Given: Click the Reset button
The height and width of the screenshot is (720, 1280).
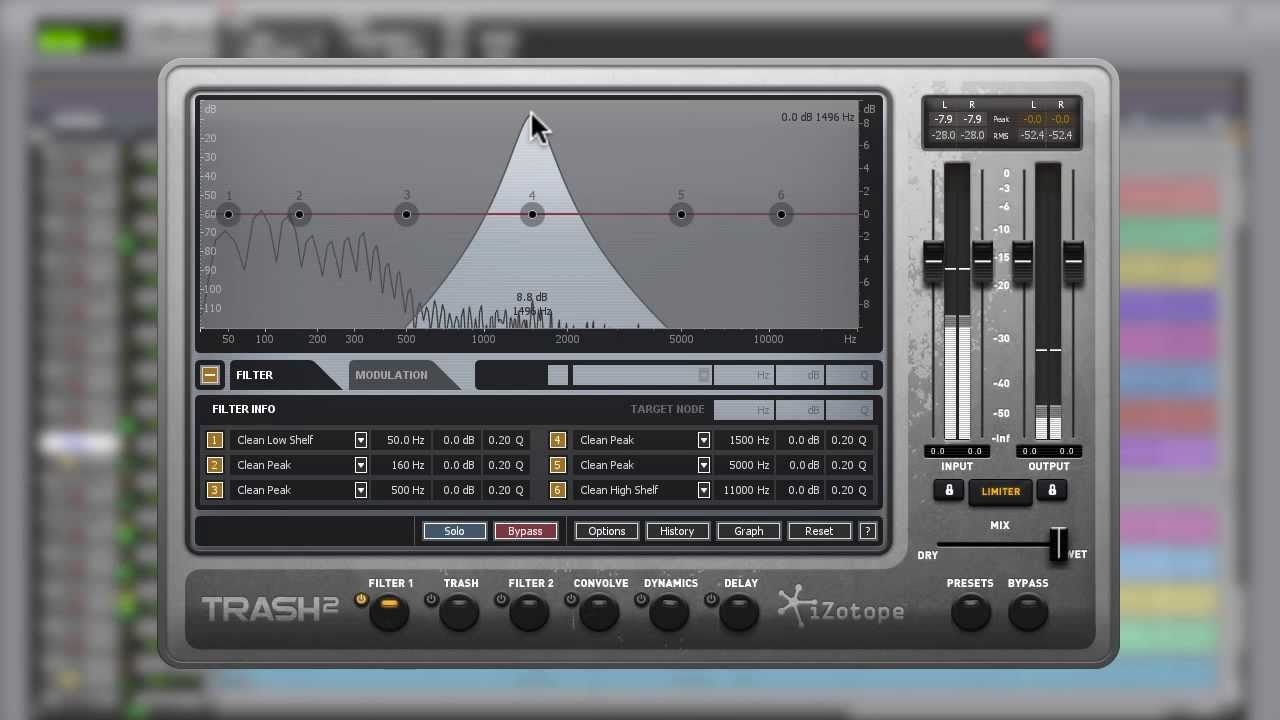Looking at the screenshot, I should pyautogui.click(x=819, y=531).
